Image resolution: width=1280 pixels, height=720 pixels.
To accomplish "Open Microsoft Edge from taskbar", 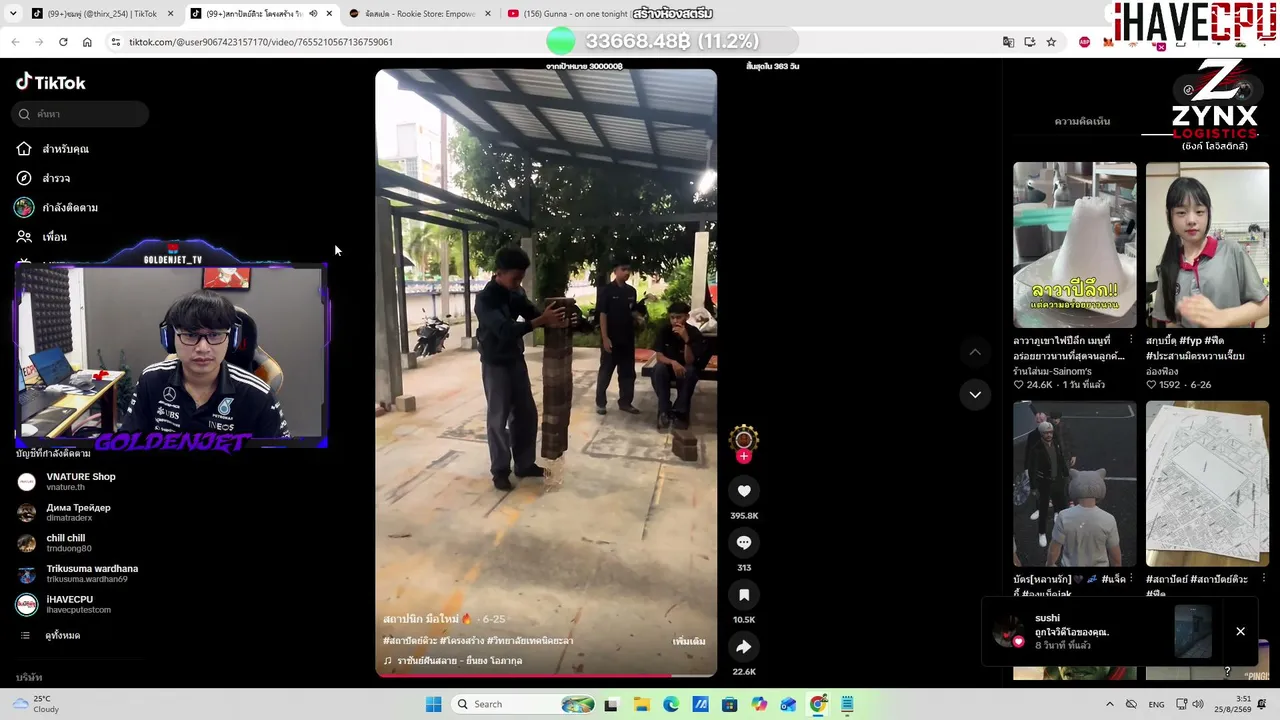I will [670, 704].
